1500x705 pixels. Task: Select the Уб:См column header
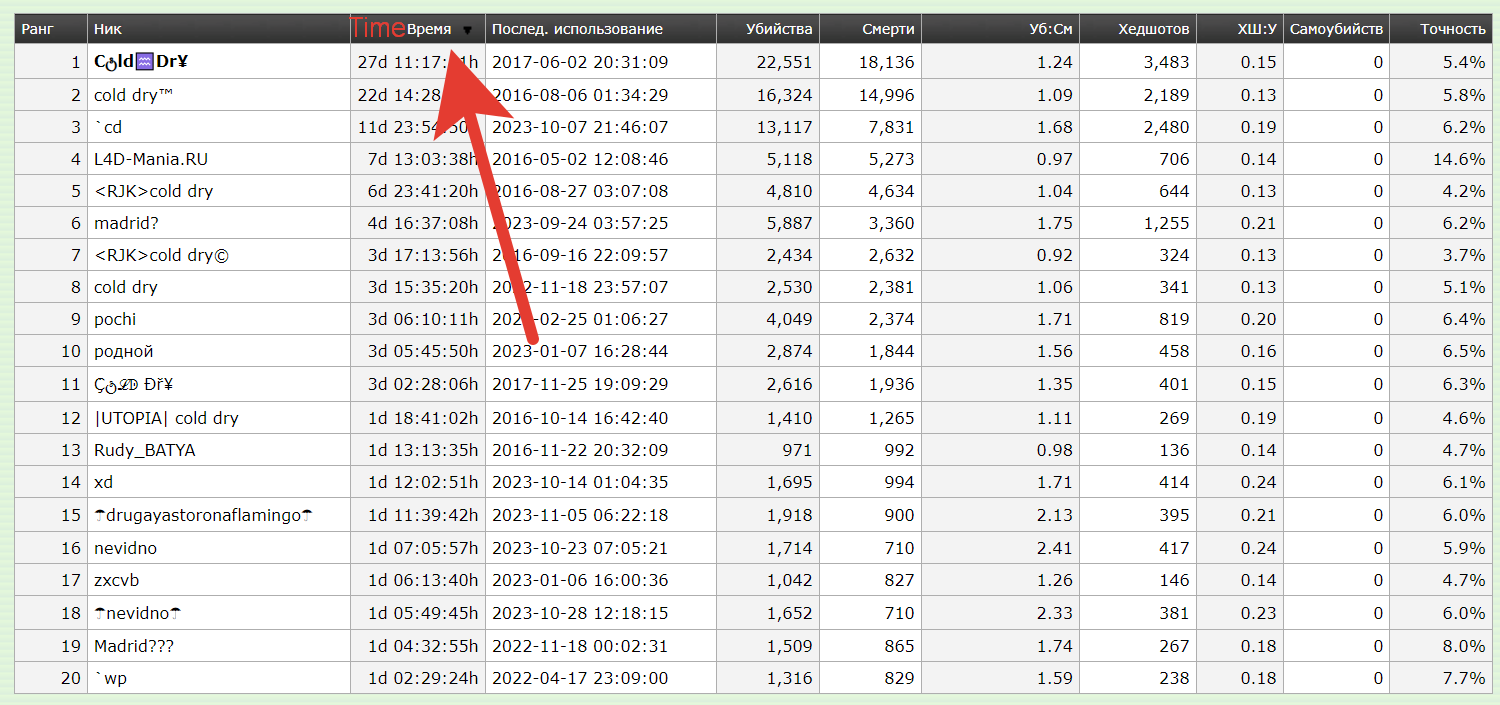coord(1050,29)
